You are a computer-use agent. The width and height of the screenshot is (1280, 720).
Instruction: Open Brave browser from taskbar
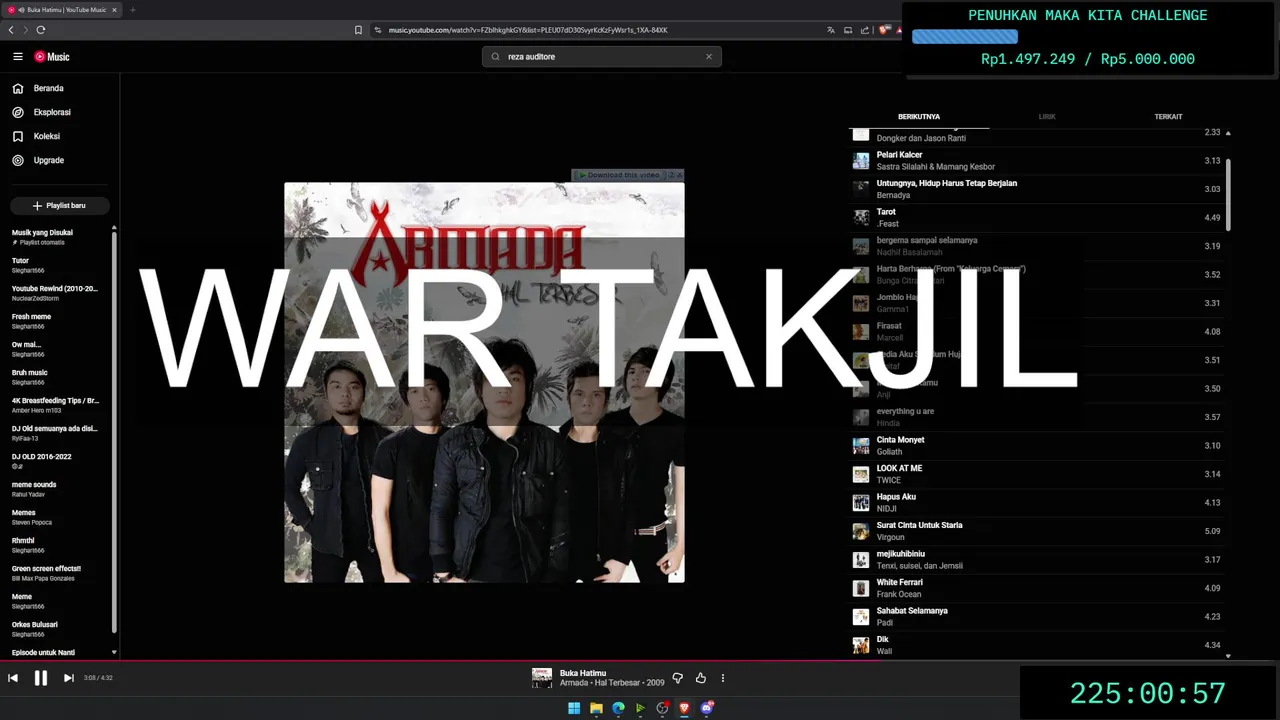685,708
